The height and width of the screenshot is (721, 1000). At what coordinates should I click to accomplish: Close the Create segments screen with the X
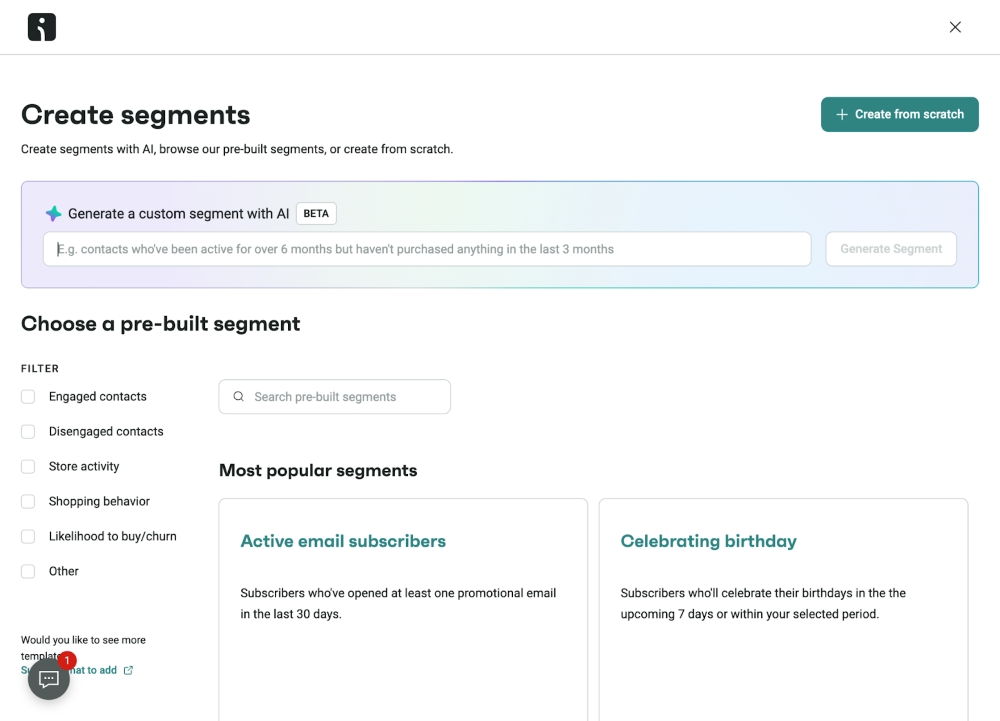pyautogui.click(x=955, y=27)
